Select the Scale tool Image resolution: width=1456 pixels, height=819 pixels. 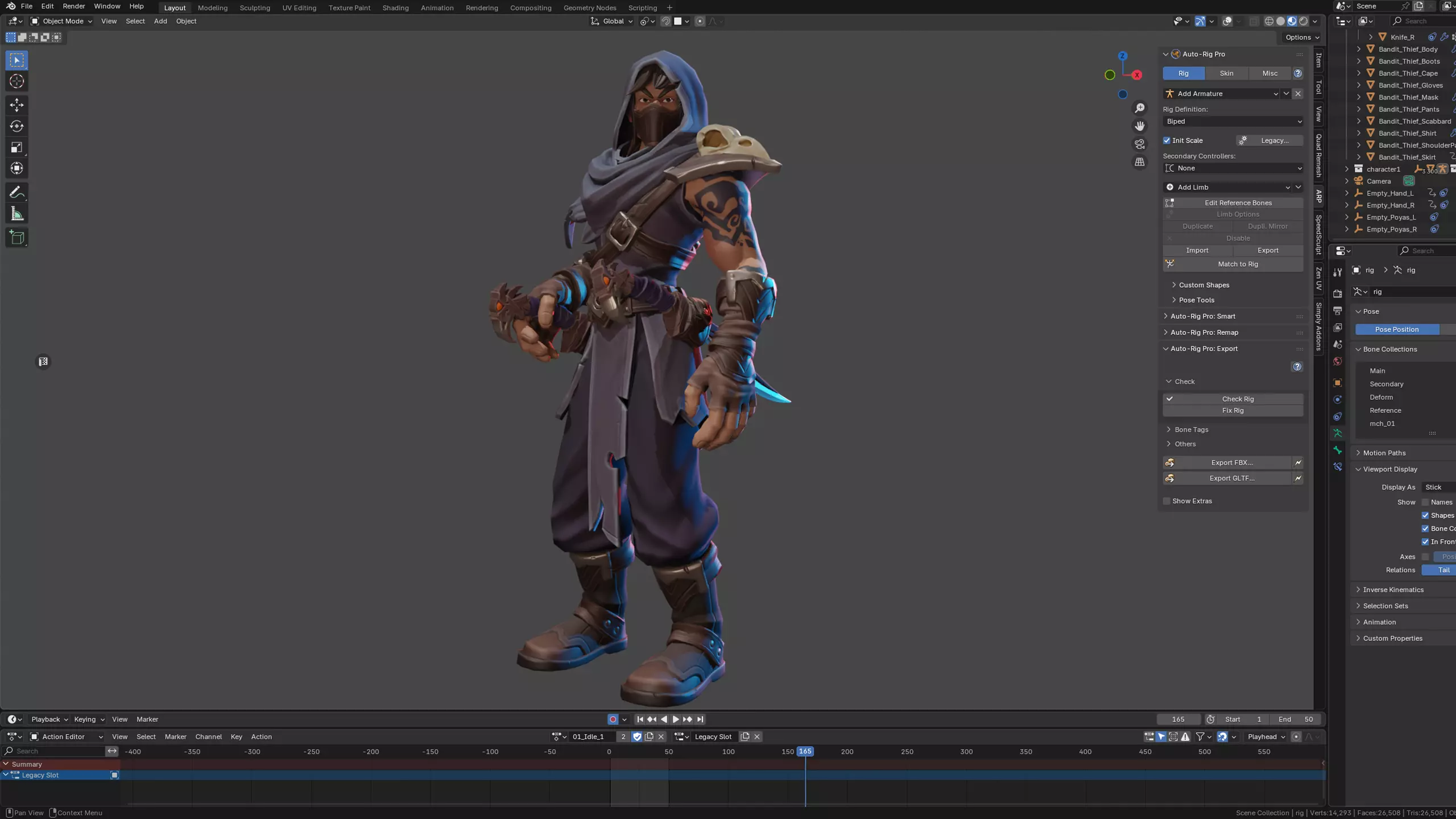tap(16, 148)
